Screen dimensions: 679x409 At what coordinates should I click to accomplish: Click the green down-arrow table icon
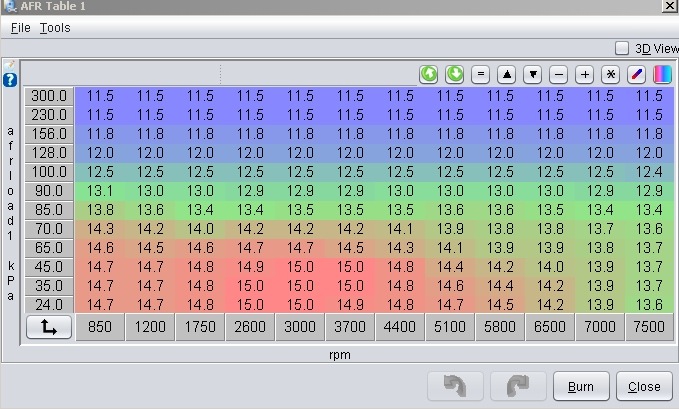pyautogui.click(x=454, y=74)
